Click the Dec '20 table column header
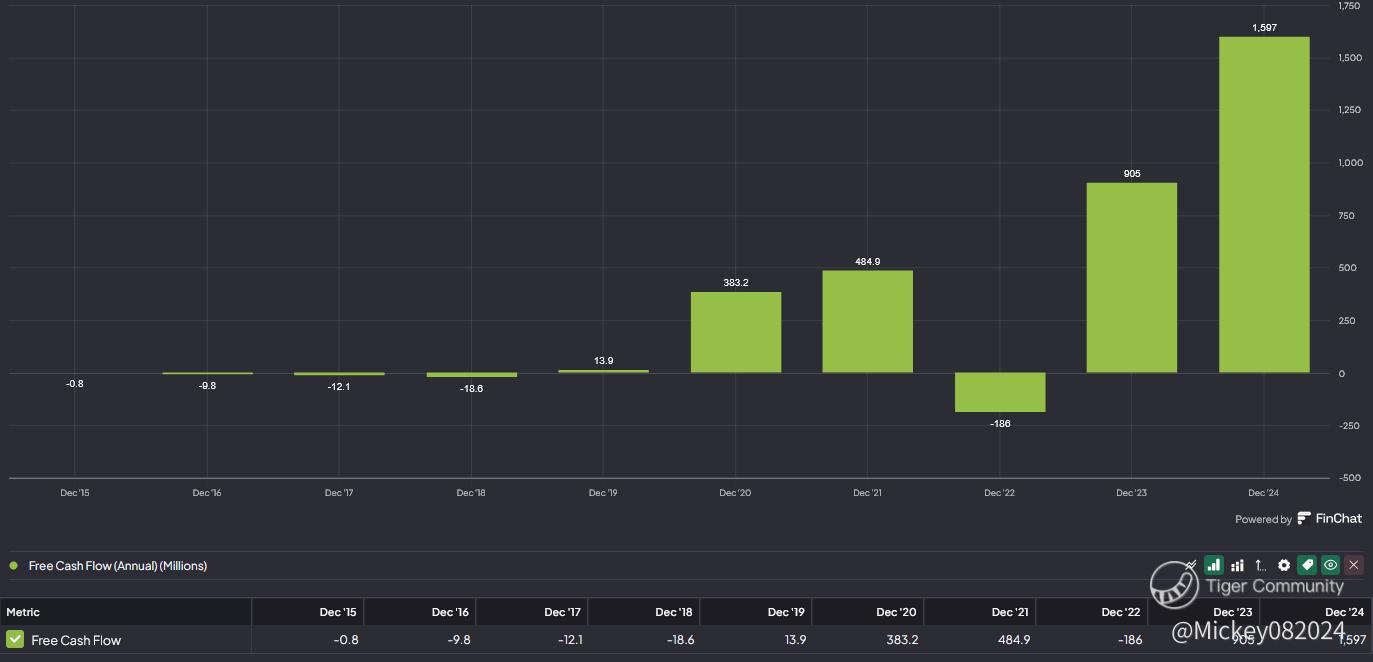 tap(896, 612)
